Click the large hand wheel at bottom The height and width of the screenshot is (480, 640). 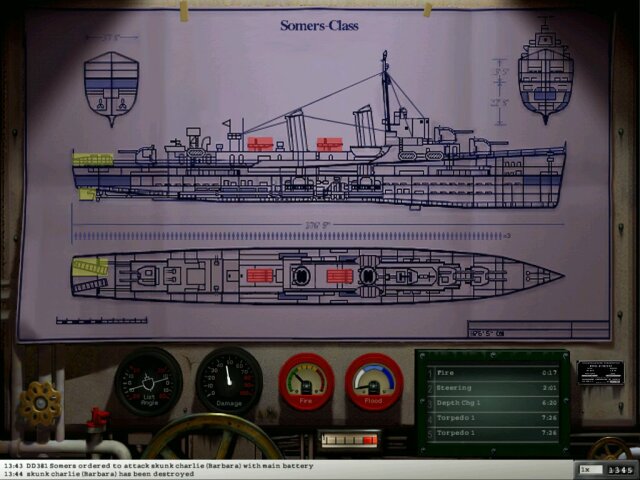[x=212, y=437]
